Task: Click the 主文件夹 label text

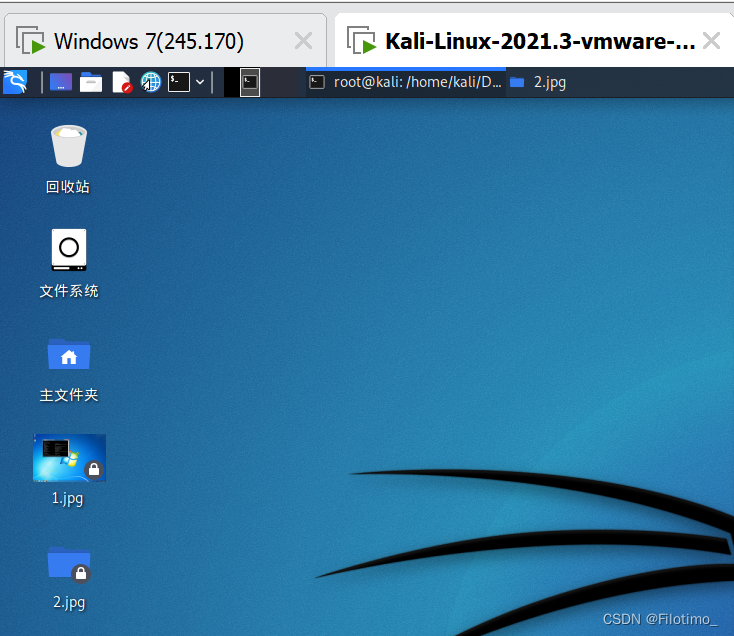Action: pyautogui.click(x=69, y=395)
